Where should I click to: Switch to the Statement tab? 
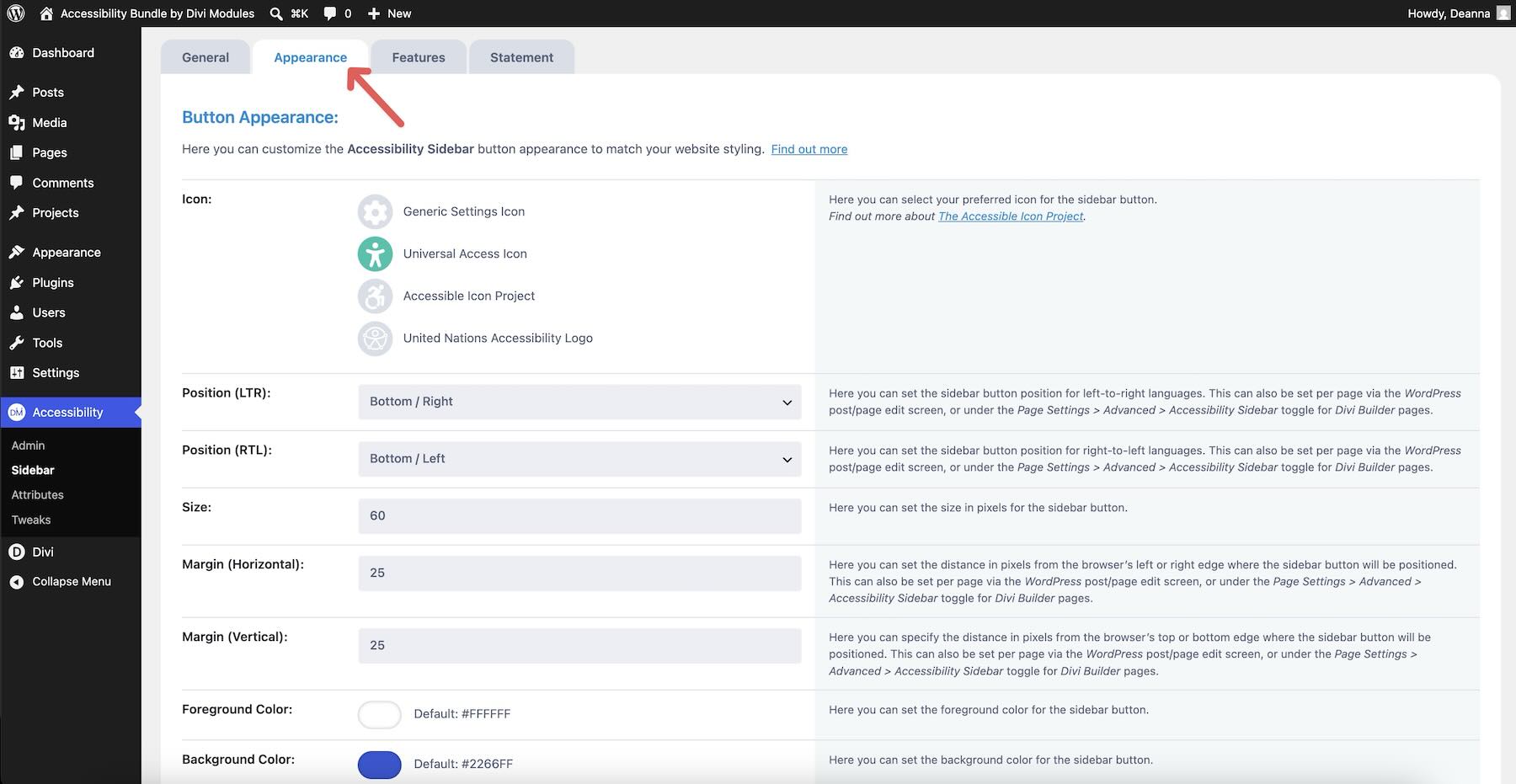pos(521,57)
